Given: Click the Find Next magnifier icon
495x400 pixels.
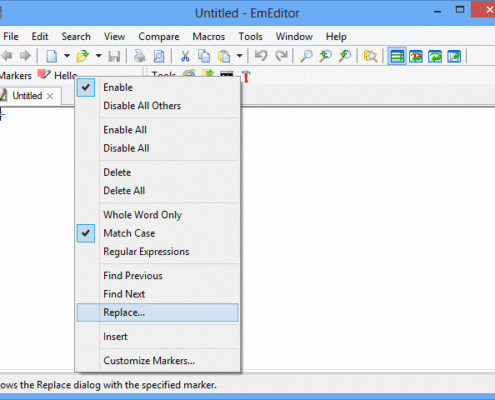Looking at the screenshot, I should click(345, 56).
